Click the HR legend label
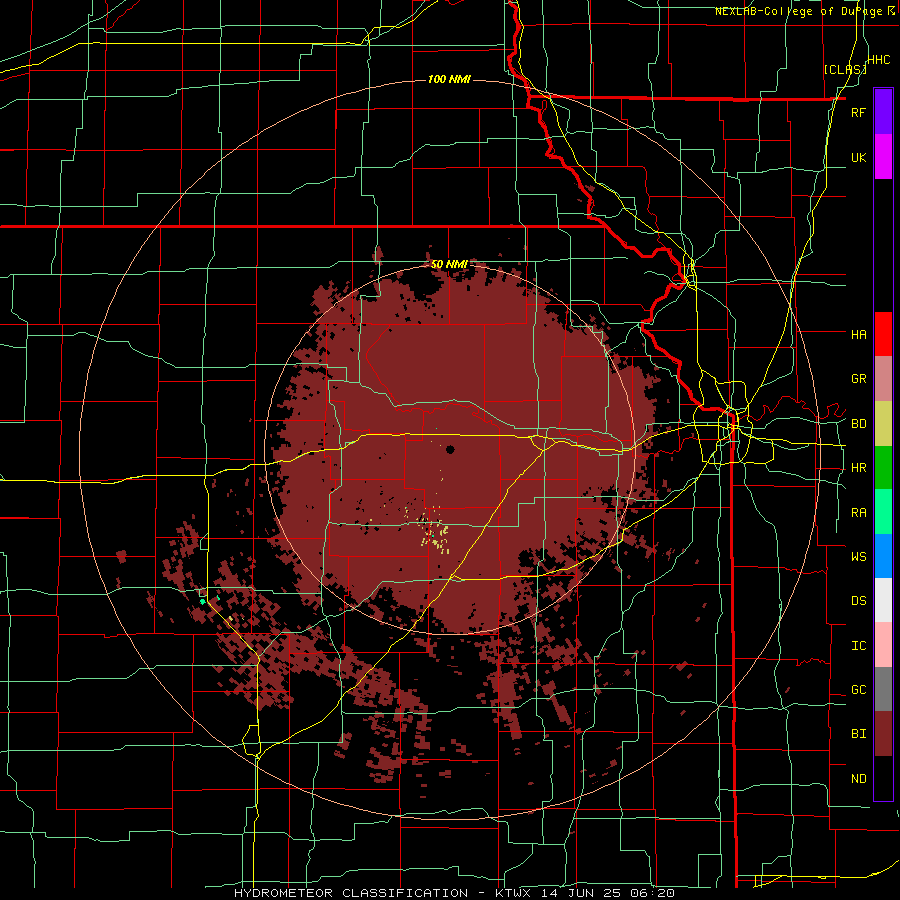Screen dimensions: 900x900 tap(858, 468)
